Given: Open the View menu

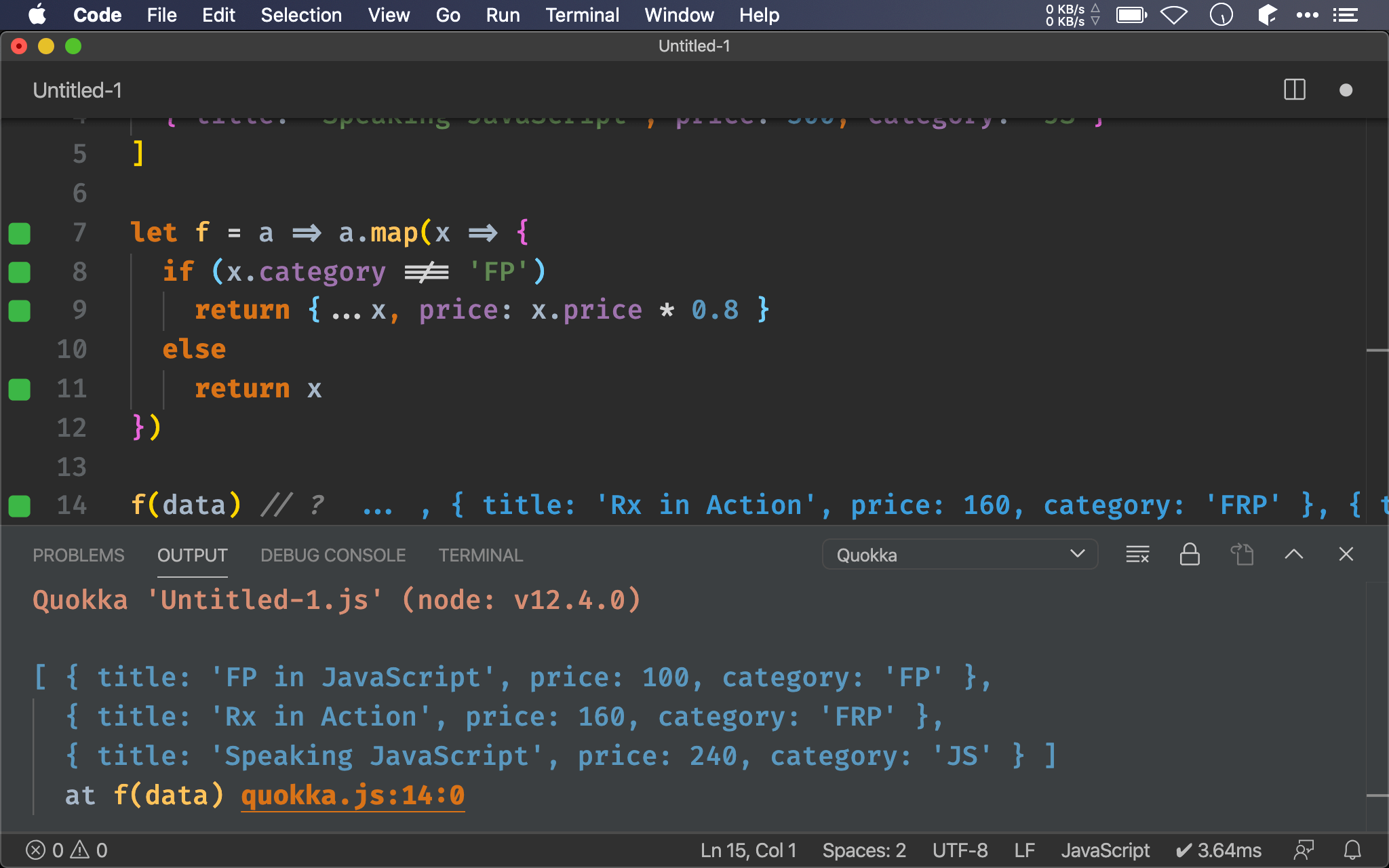Looking at the screenshot, I should [389, 15].
